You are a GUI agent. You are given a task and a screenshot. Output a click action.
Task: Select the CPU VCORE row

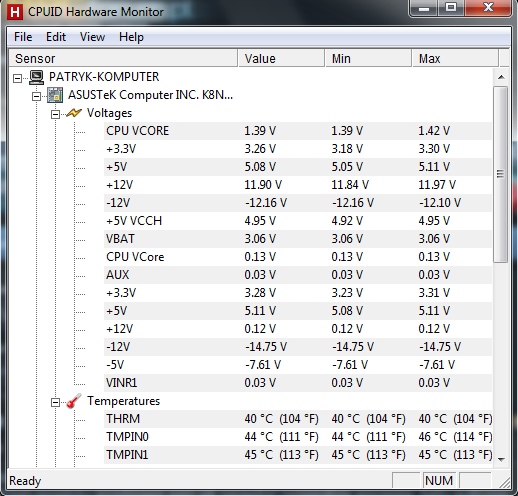[298, 131]
